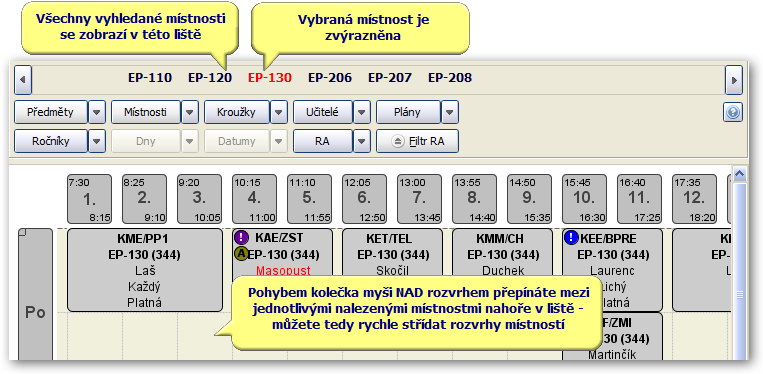763x374 pixels.
Task: Expand the Kroužky dropdown arrow
Action: [x=279, y=112]
